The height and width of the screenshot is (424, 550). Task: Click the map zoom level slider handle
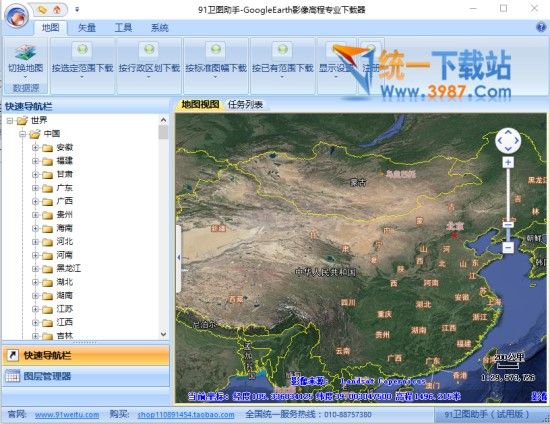[508, 224]
